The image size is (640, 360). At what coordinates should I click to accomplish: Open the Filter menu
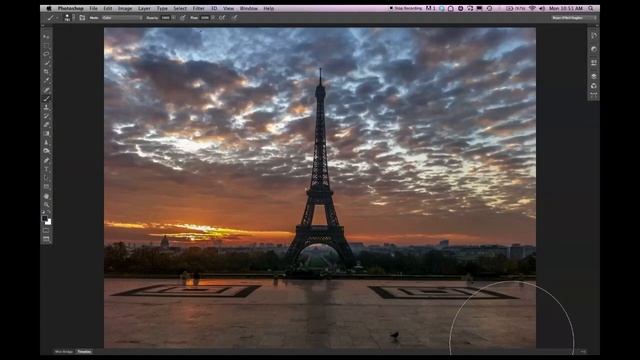tap(198, 8)
